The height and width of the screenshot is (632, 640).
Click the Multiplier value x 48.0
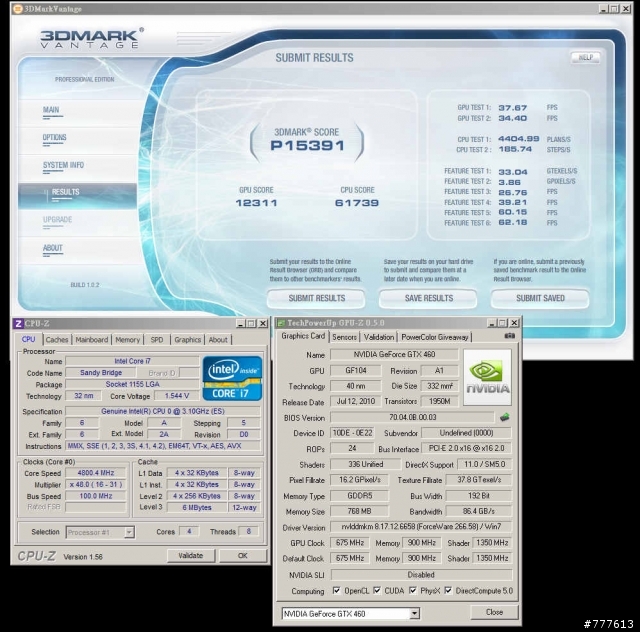point(96,485)
